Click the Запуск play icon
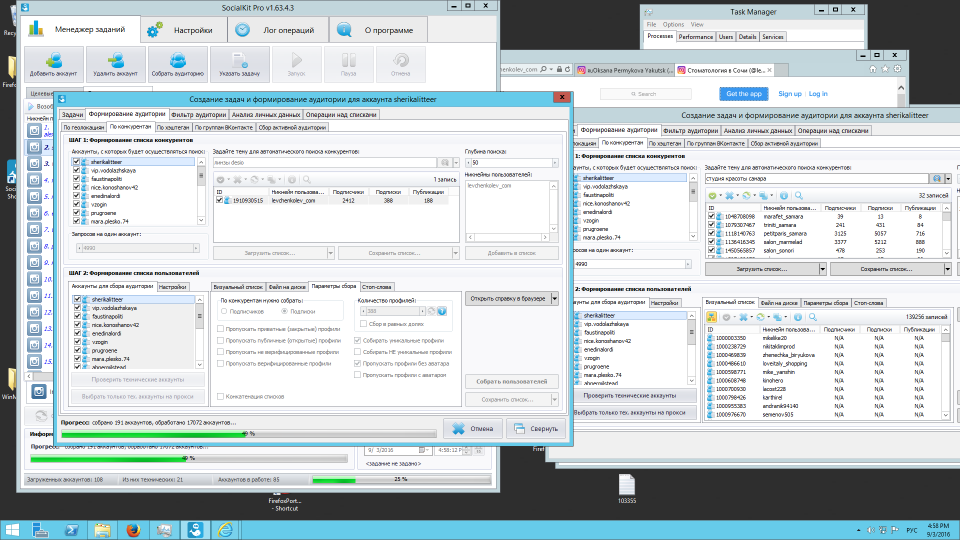The height and width of the screenshot is (540, 960). point(296,60)
